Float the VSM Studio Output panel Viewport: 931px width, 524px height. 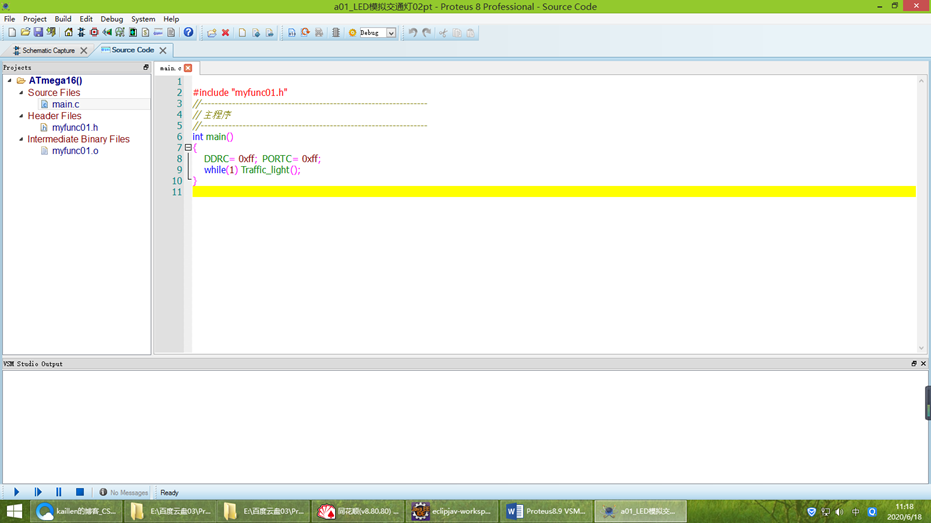914,364
